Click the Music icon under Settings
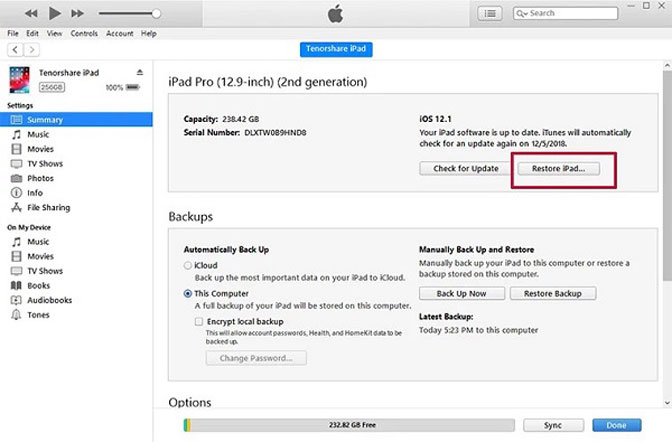672x442 pixels. click(16, 135)
